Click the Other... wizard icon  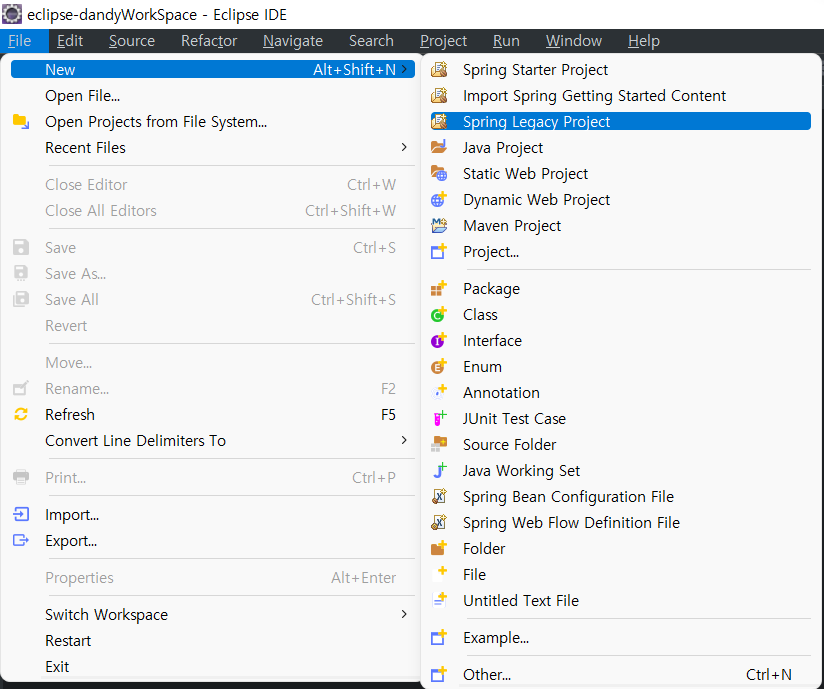click(439, 674)
